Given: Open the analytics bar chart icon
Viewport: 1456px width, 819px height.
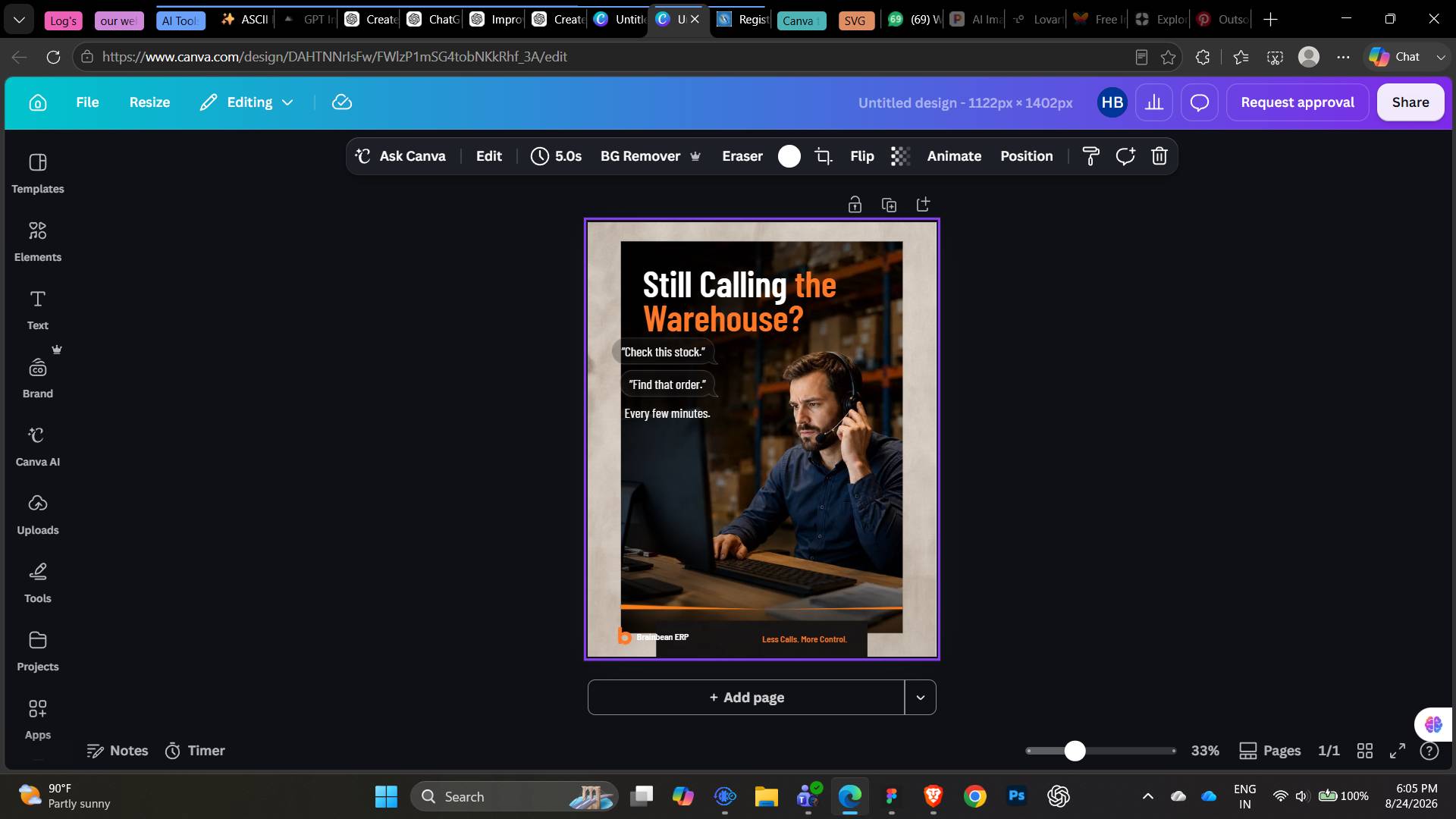Looking at the screenshot, I should [1154, 102].
